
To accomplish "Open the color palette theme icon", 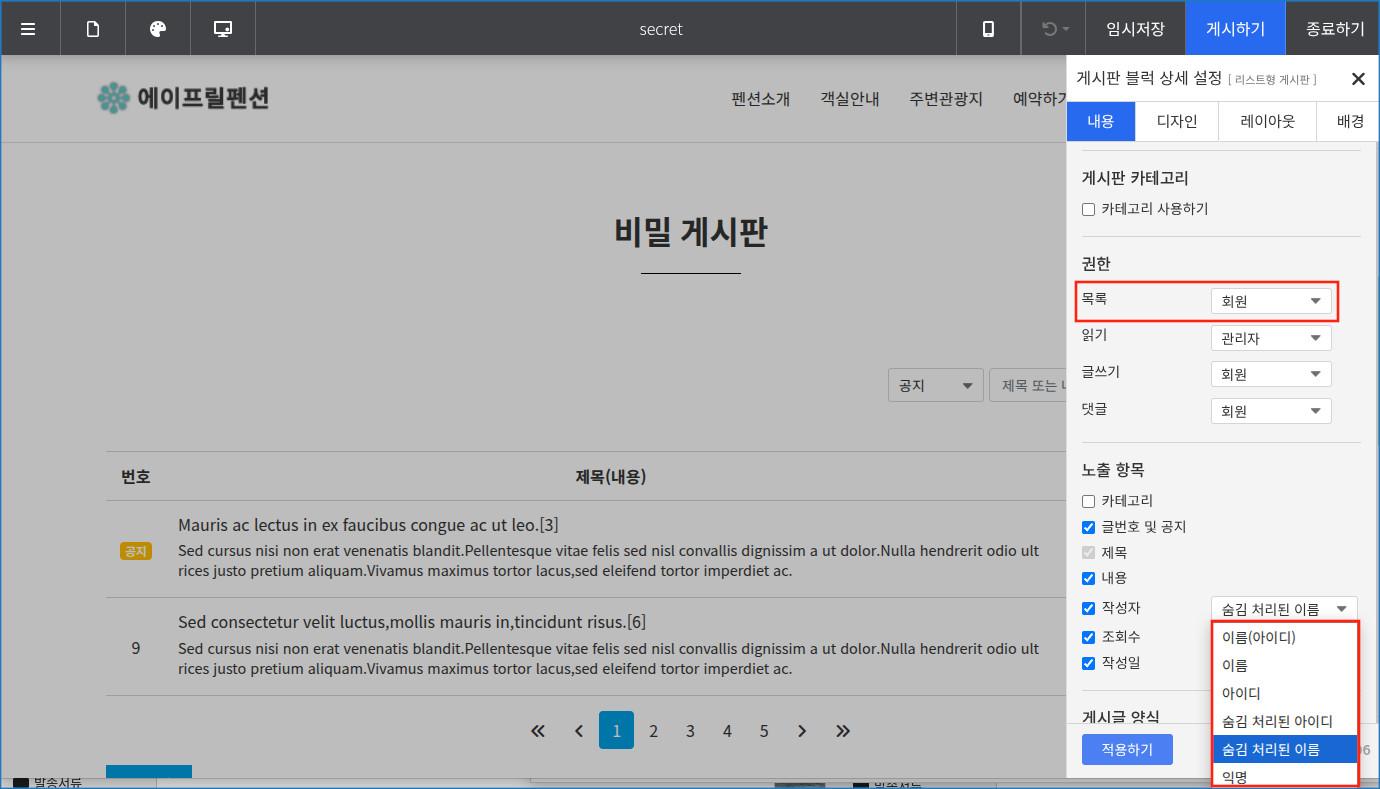I will tap(158, 29).
